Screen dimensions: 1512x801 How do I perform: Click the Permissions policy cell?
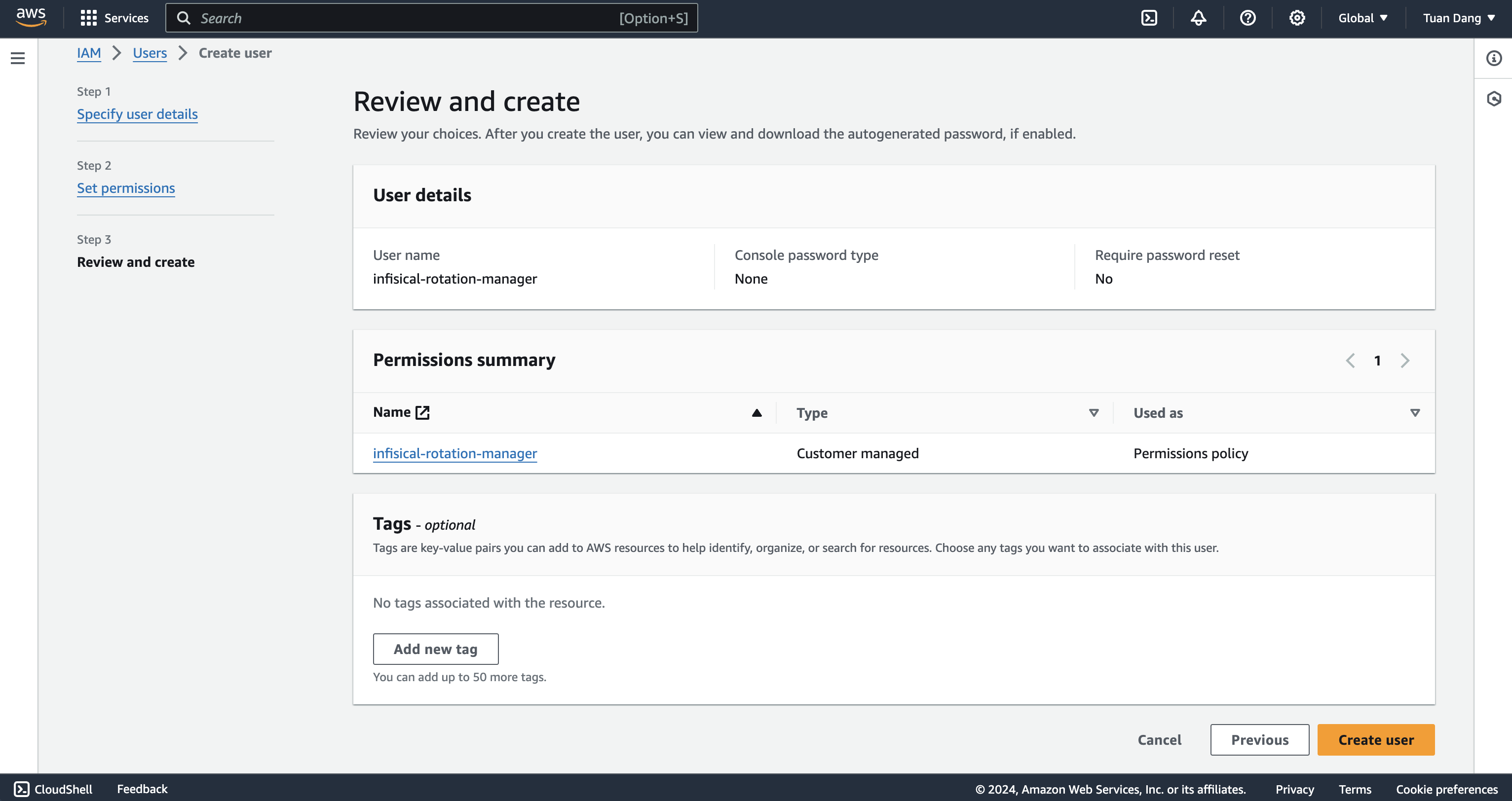point(1190,454)
